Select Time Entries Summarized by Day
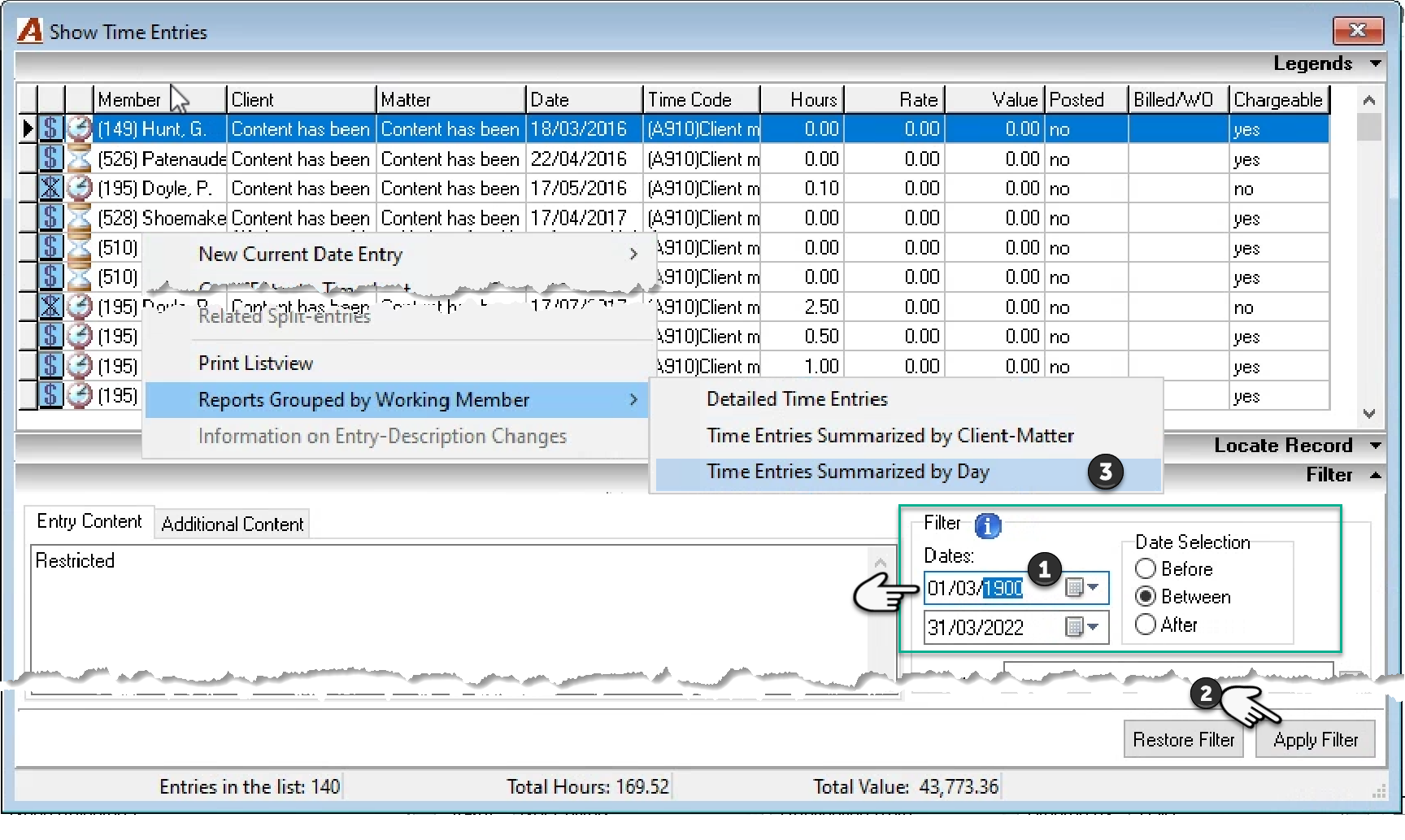Viewport: 1405px width, 840px height. pos(908,472)
